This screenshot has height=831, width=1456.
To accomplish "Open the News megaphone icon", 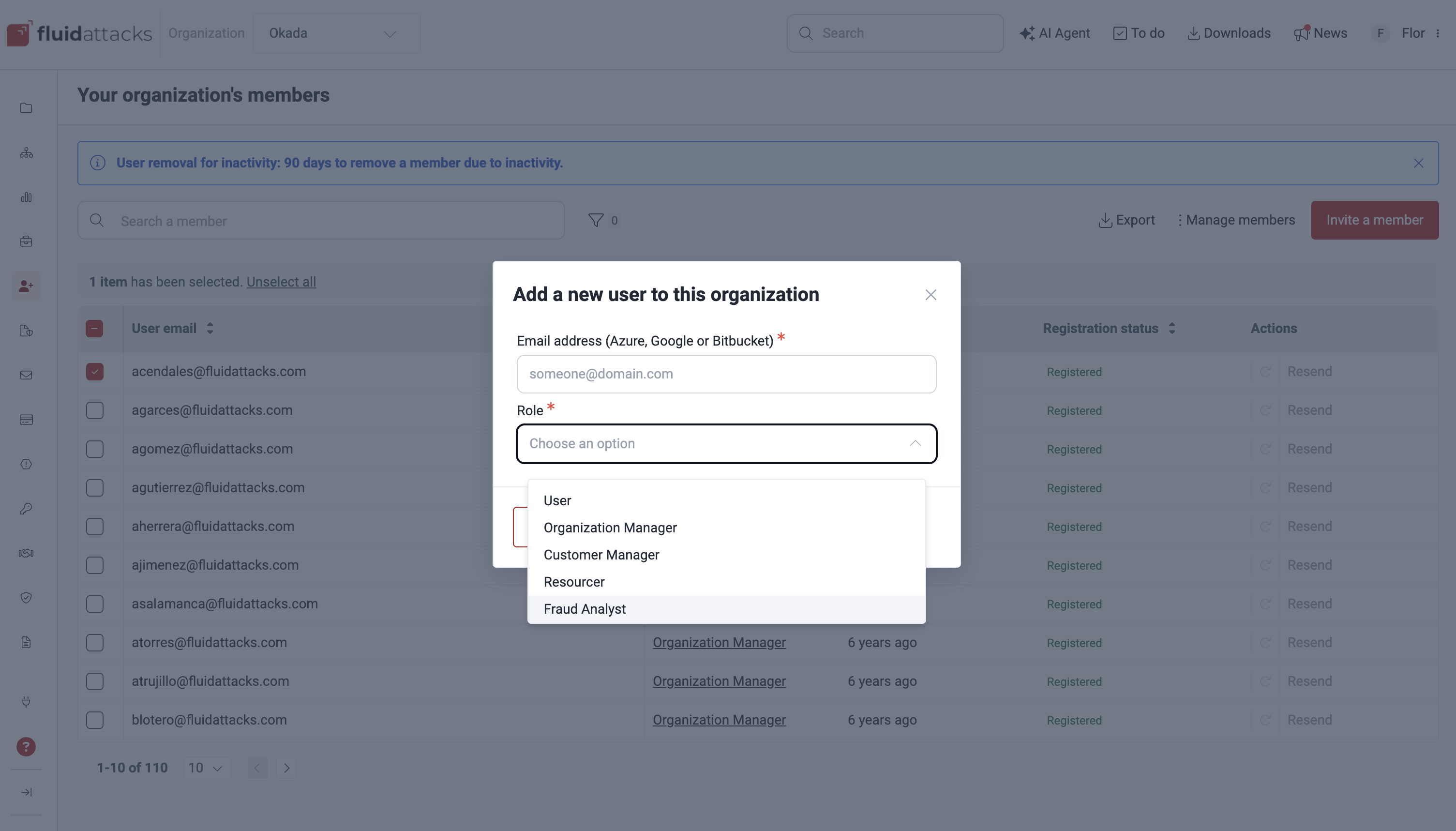I will point(1301,33).
